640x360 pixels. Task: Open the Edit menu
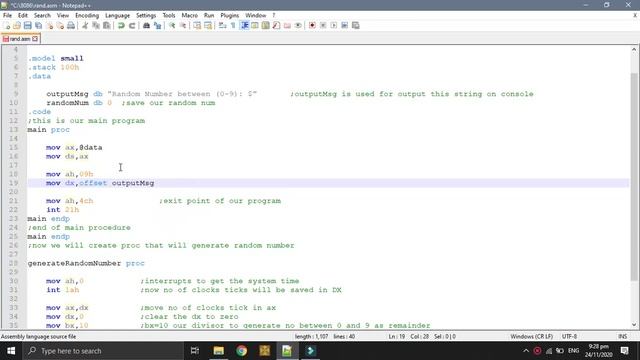pyautogui.click(x=23, y=16)
